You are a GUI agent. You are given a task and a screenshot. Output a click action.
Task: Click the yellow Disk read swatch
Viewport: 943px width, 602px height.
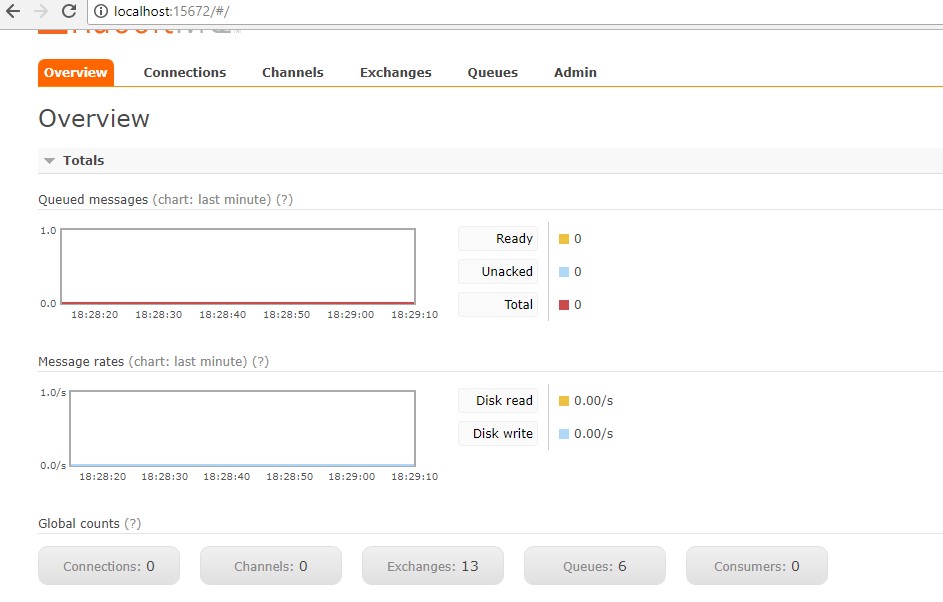point(564,401)
